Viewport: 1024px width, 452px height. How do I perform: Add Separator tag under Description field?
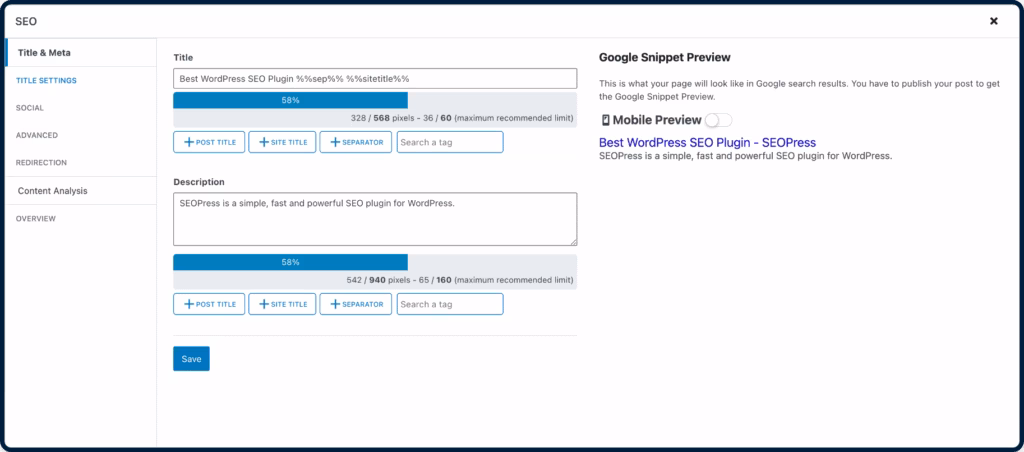tap(355, 304)
